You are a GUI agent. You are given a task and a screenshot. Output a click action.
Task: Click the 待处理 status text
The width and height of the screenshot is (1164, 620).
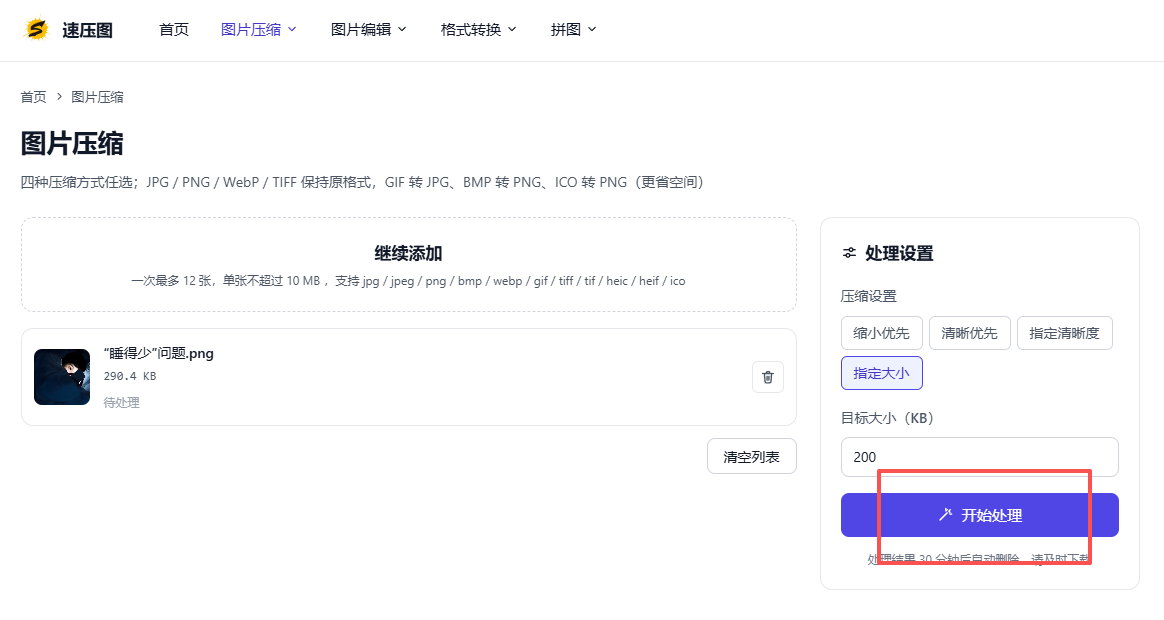[x=121, y=402]
